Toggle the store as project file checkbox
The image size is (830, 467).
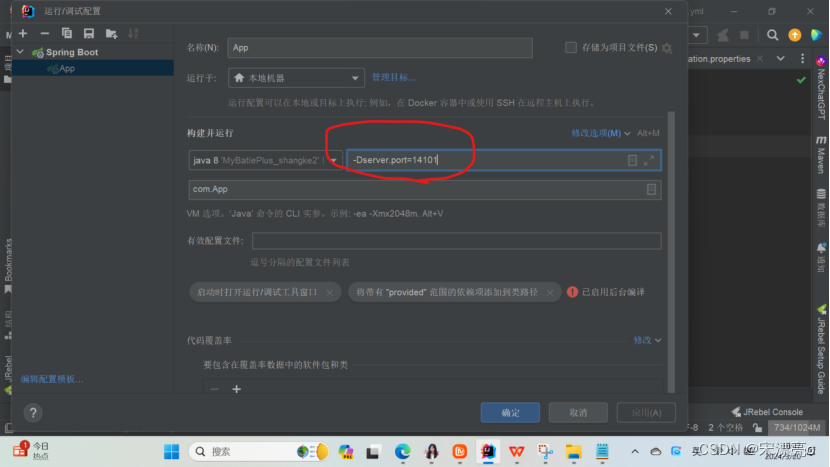tap(571, 48)
